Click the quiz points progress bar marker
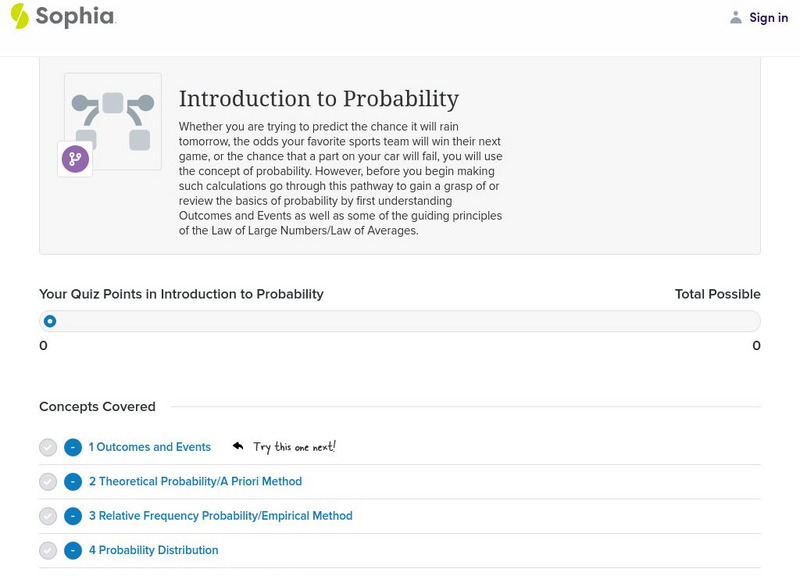This screenshot has height=576, width=800. pos(50,321)
